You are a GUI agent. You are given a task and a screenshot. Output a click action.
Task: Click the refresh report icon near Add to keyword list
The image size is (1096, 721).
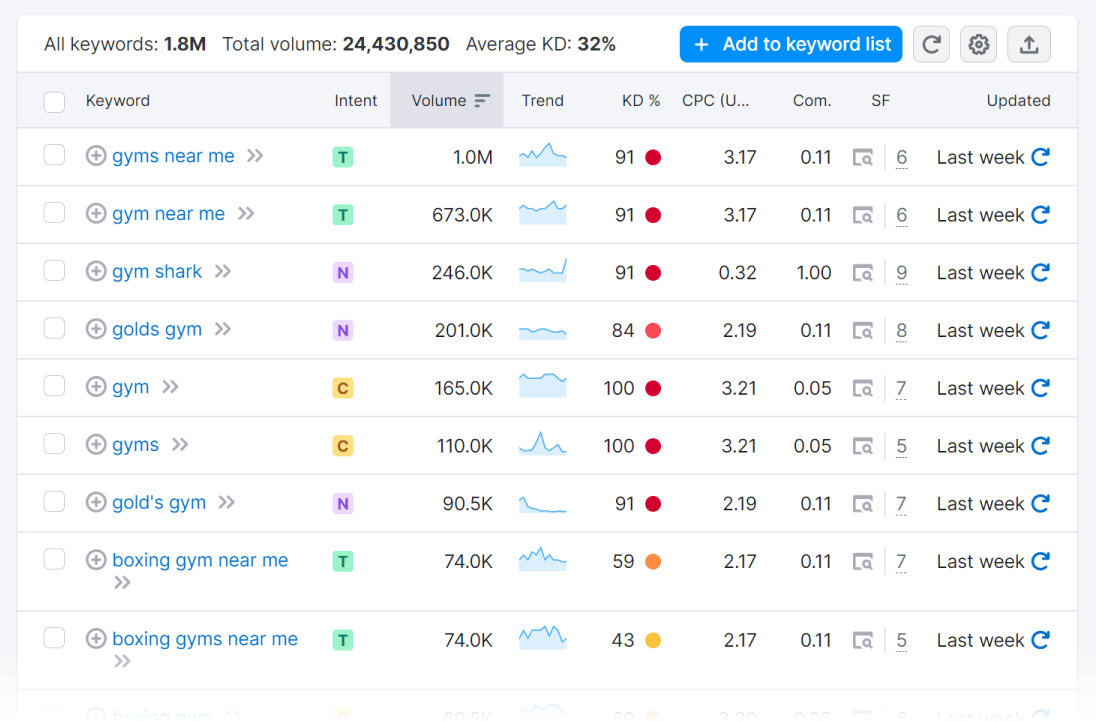click(931, 44)
